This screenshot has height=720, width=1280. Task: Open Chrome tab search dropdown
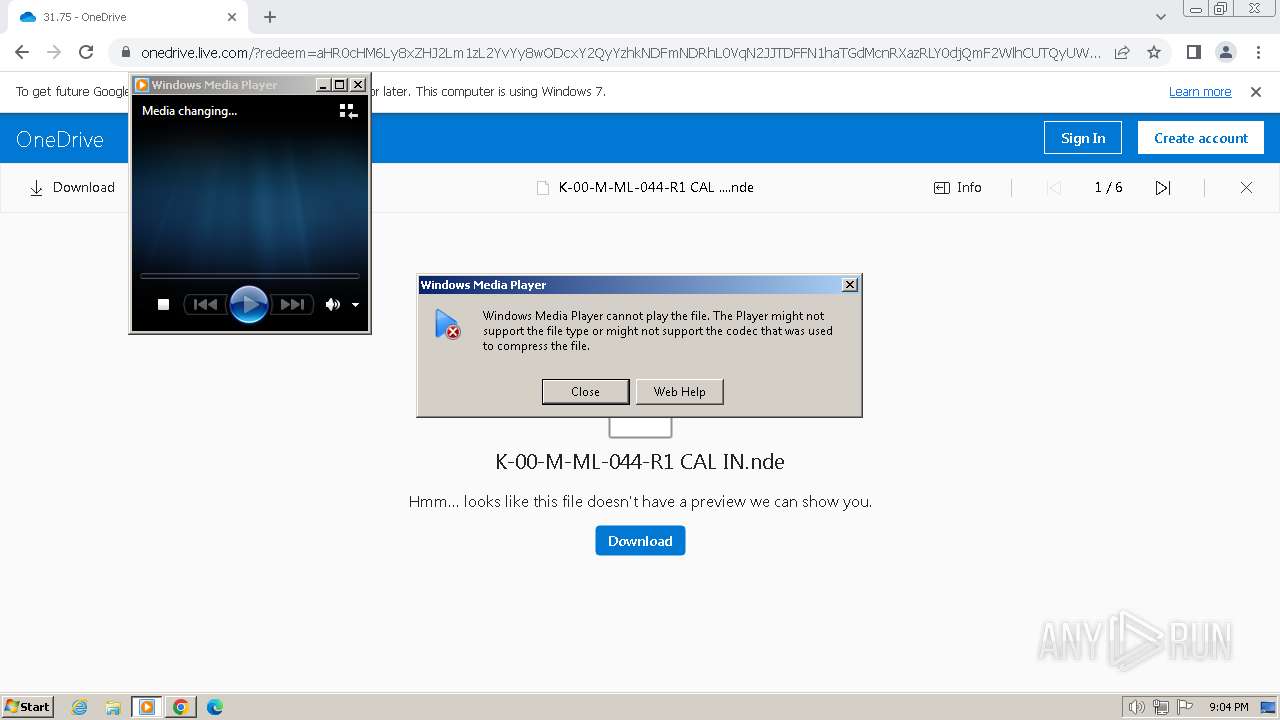[x=1160, y=17]
